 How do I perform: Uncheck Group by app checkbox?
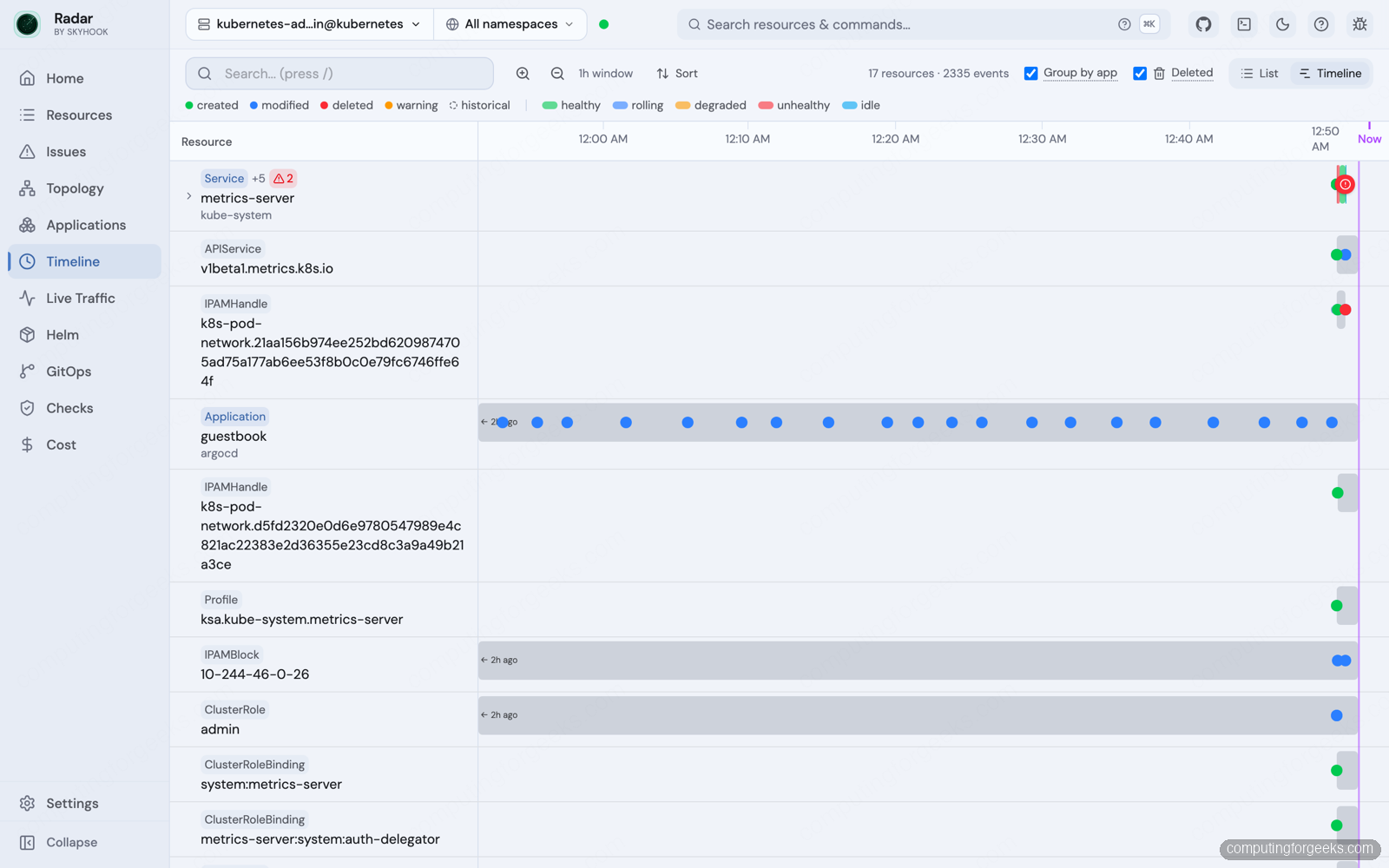(x=1030, y=74)
